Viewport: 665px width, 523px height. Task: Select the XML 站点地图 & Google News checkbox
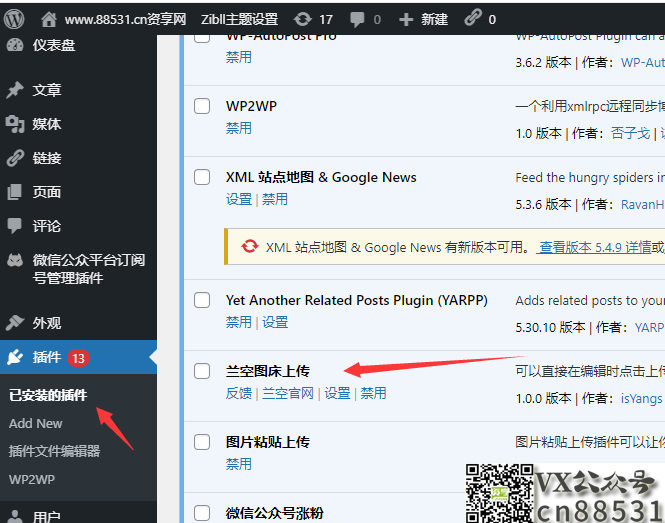(202, 177)
